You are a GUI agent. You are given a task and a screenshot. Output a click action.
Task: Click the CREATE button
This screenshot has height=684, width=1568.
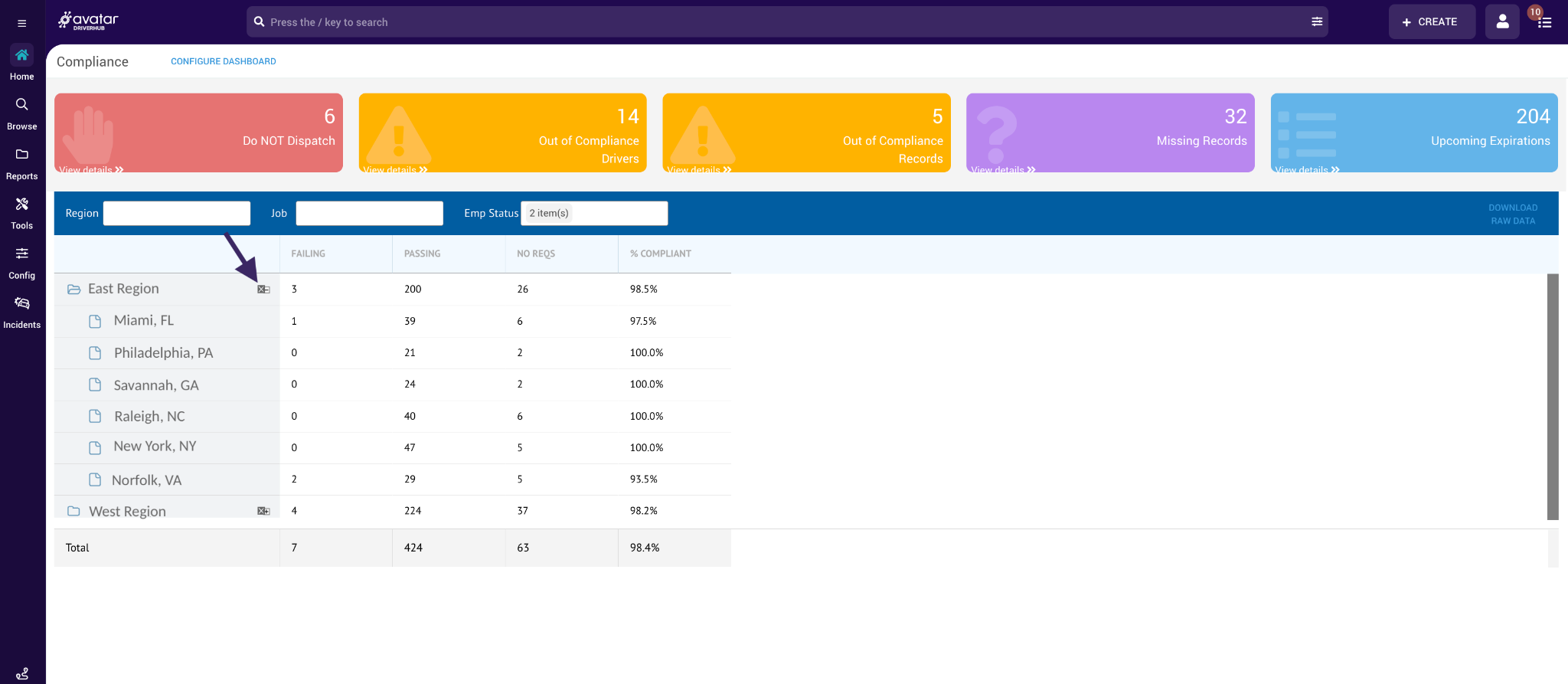tap(1430, 22)
